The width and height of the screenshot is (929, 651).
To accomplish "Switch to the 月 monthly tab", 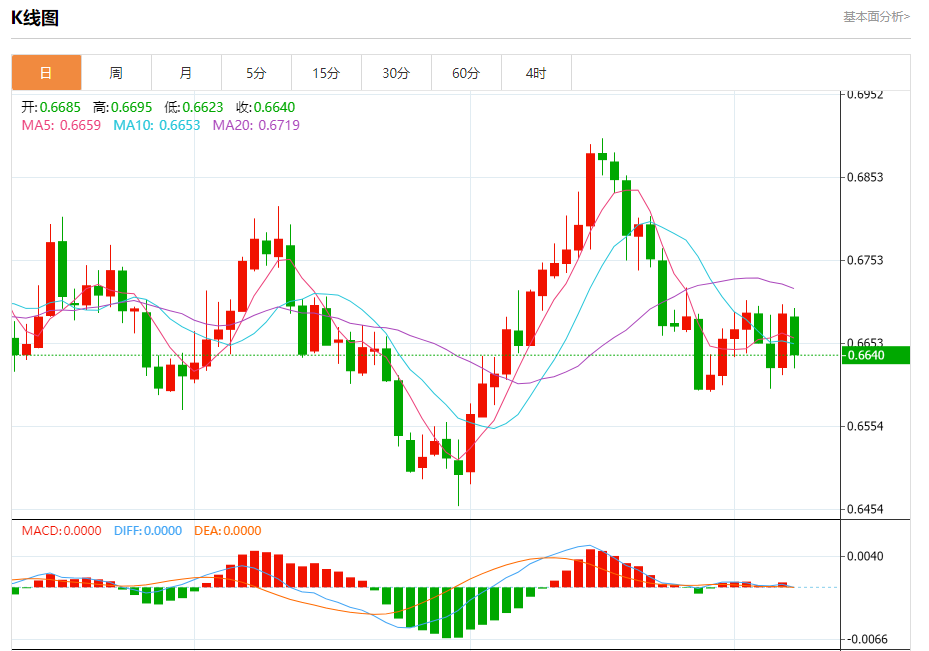I will (x=186, y=73).
